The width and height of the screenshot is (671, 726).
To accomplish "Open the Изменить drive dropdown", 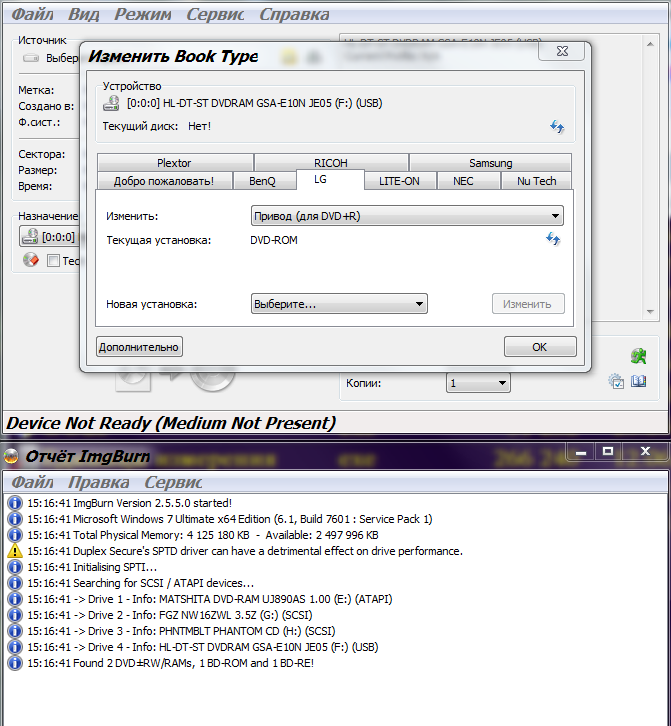I will [x=407, y=216].
